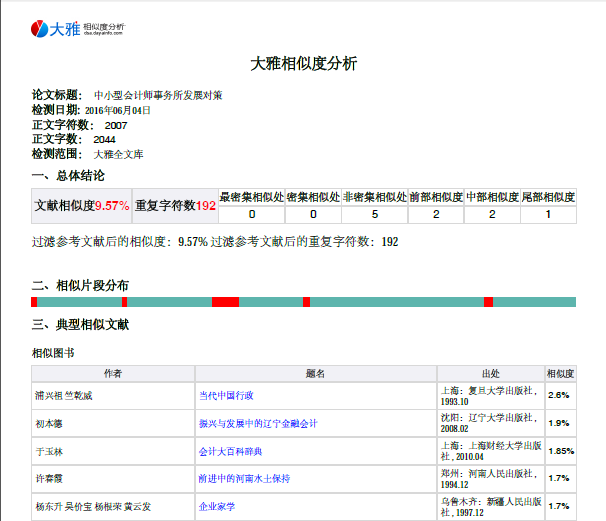Viewport: 606px width, 521px height.
Task: Click the first red segment in distribution bar
Action: (x=34, y=302)
